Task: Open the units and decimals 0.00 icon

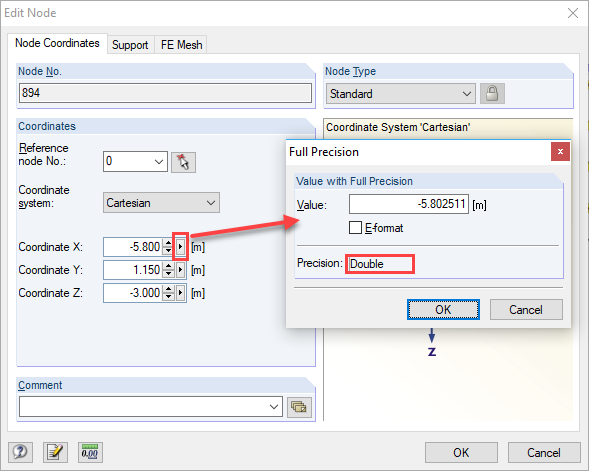Action: coord(90,452)
